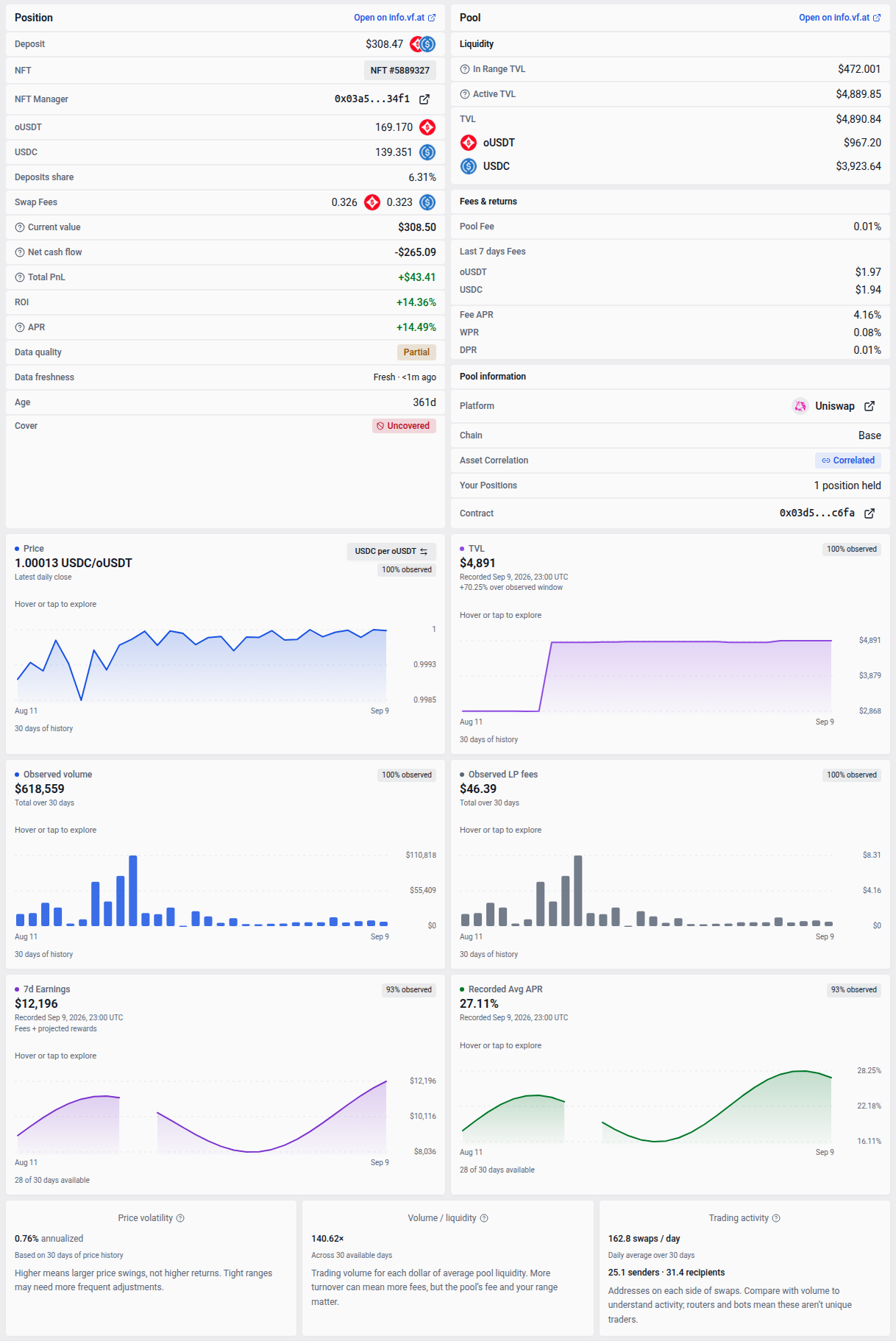This screenshot has width=896, height=1341.
Task: Open Contract 0x03d5...c6fa external link icon
Action: point(870,513)
